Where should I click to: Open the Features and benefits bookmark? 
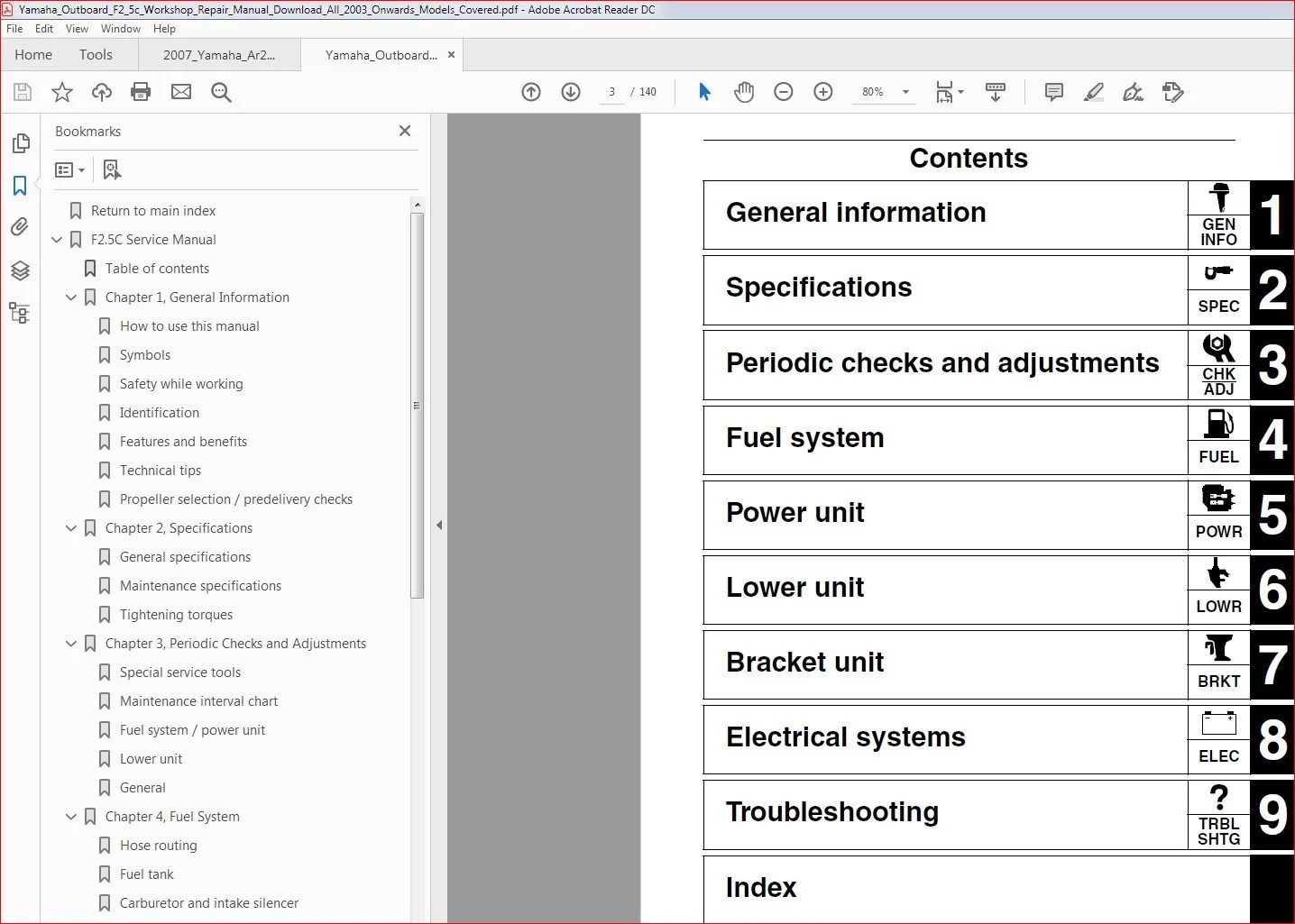click(183, 442)
